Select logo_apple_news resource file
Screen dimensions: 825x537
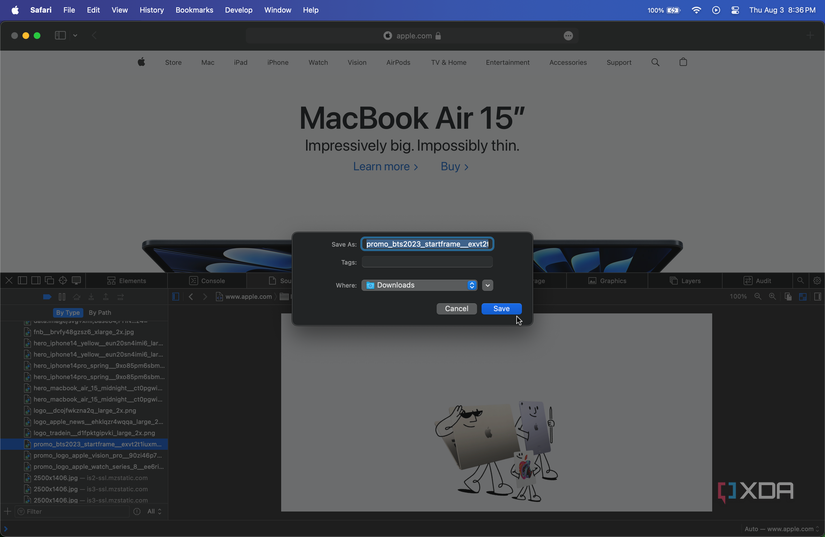point(84,422)
